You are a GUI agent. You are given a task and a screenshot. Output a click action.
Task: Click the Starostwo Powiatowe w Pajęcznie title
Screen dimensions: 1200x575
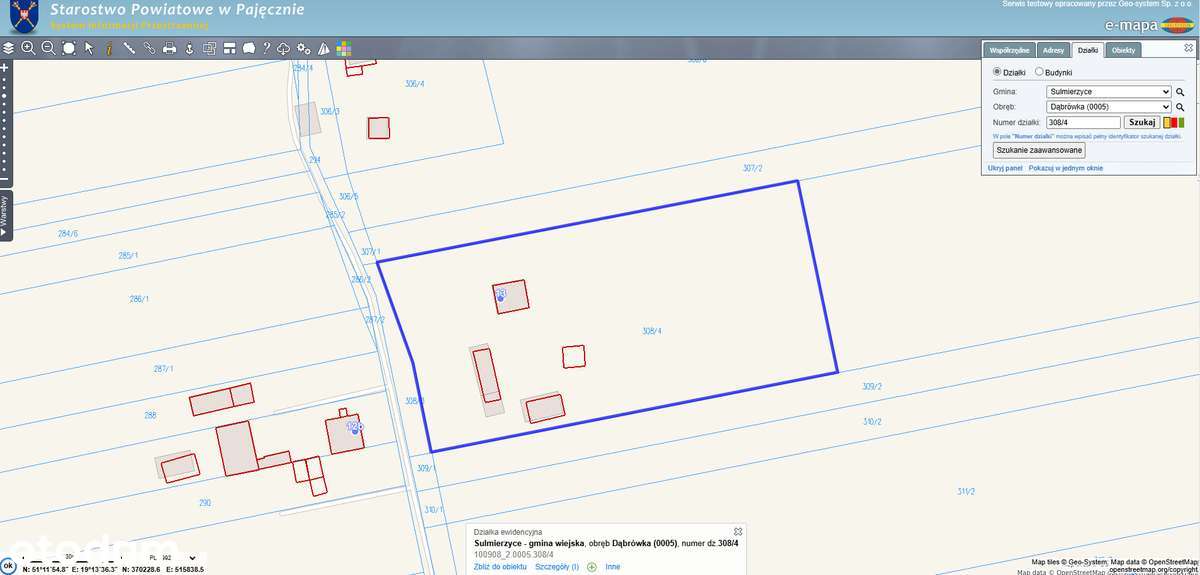[x=176, y=10]
